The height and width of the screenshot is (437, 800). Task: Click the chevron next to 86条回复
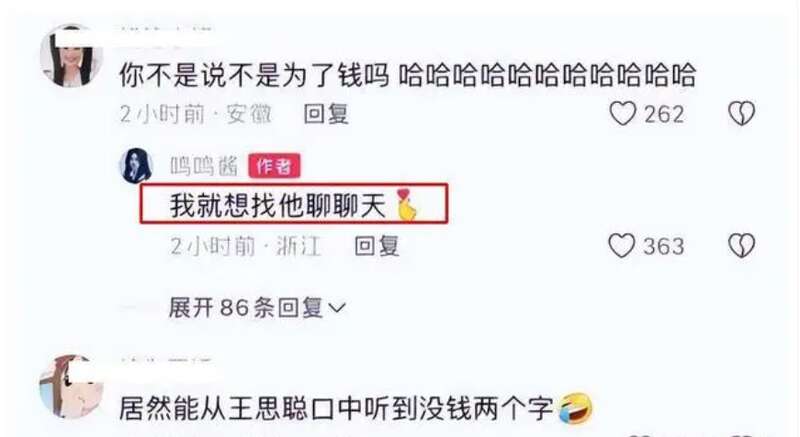tap(337, 309)
